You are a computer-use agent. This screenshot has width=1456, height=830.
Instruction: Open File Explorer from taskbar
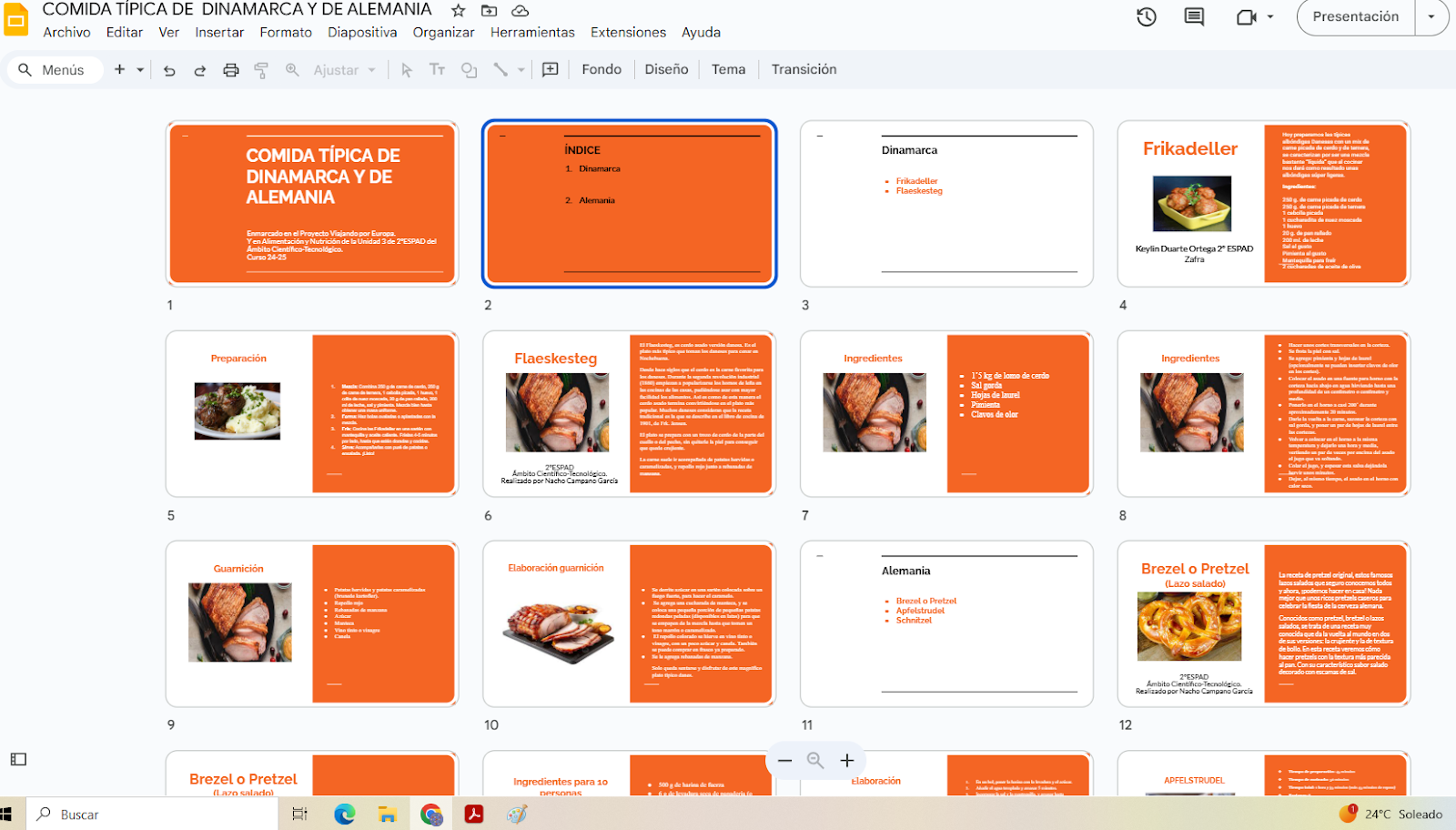(388, 815)
